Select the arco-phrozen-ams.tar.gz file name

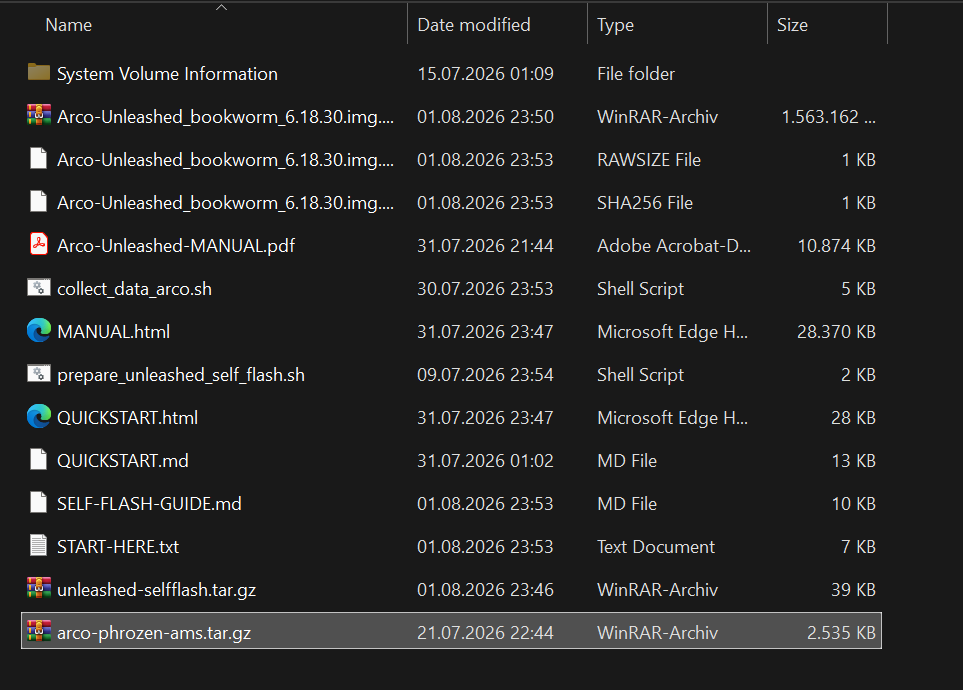154,633
